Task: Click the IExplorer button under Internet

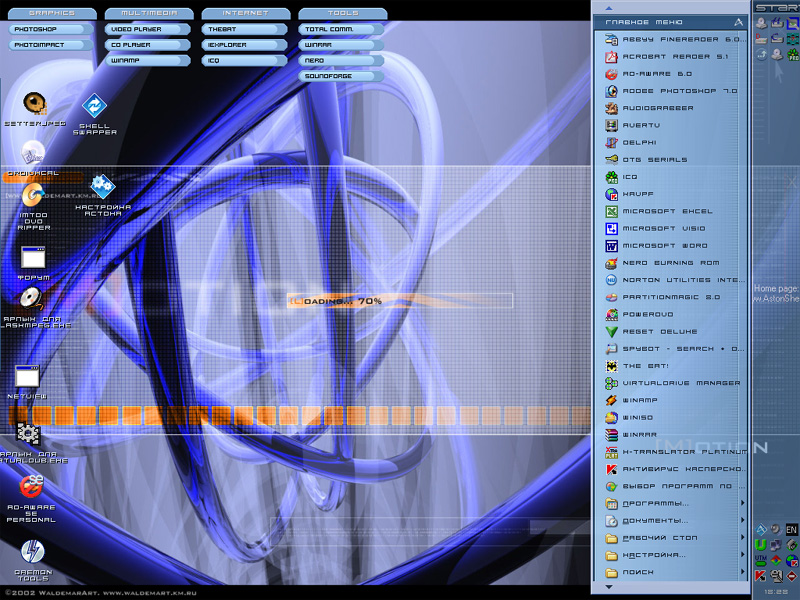Action: point(244,45)
